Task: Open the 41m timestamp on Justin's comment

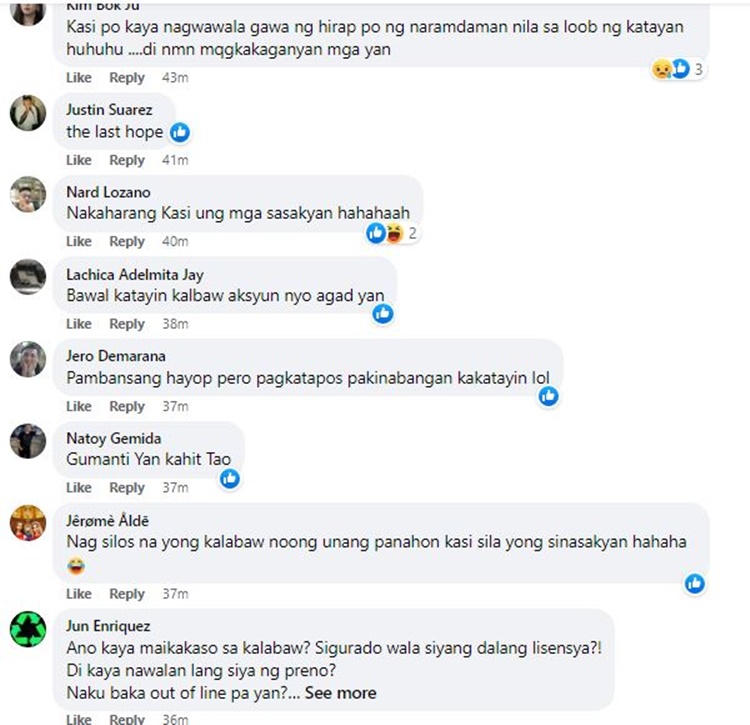Action: 175,160
